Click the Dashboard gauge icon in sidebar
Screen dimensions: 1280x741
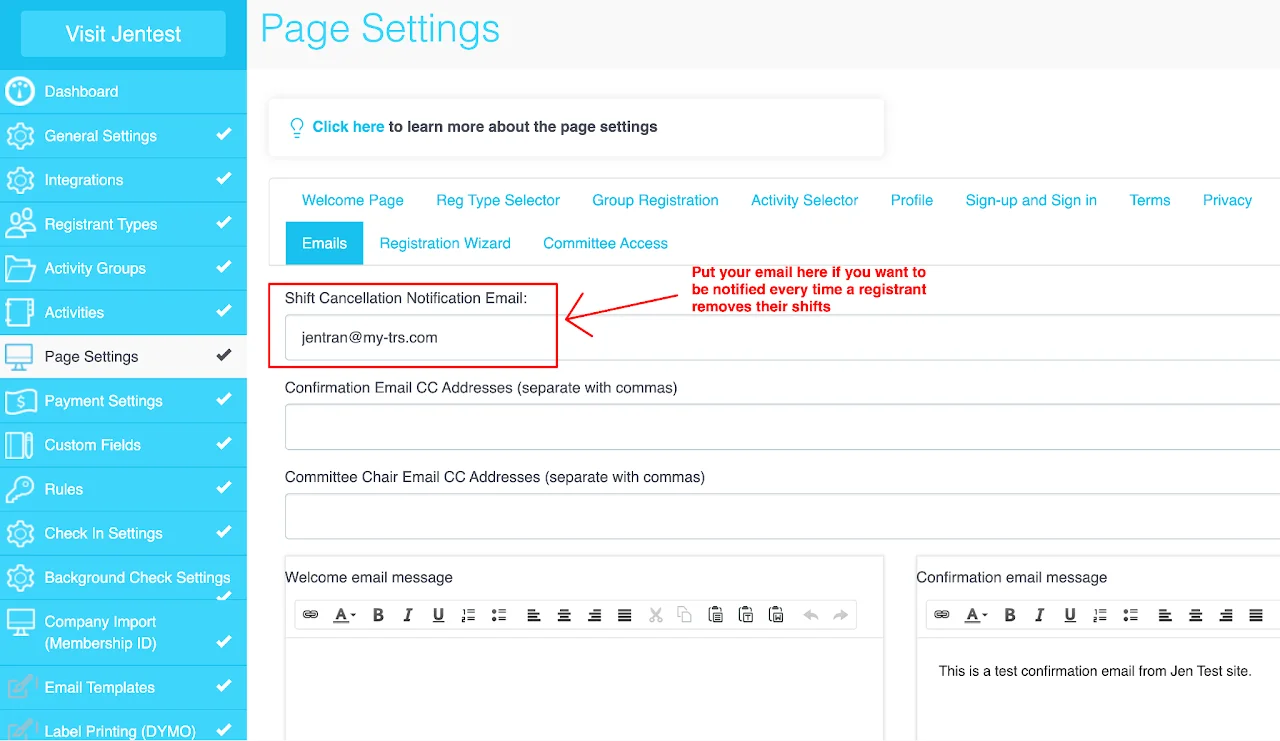coord(20,91)
